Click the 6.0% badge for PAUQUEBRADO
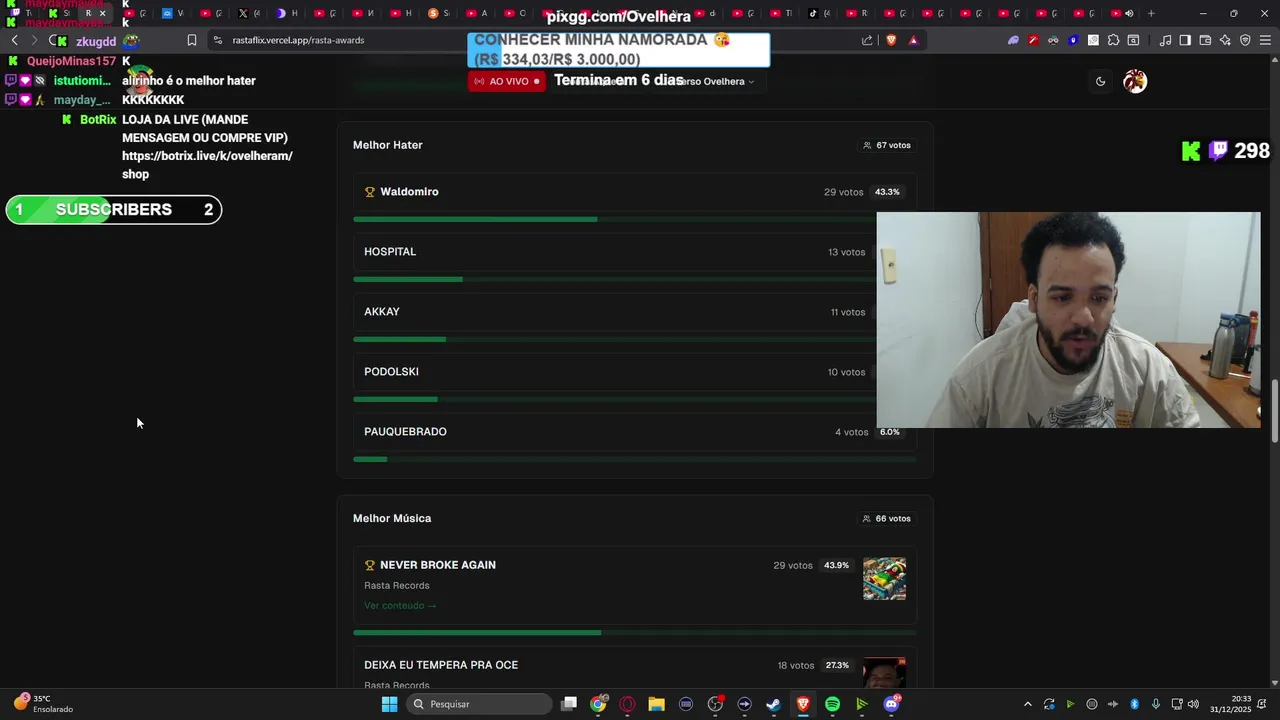Screen dimensions: 1280x720 tap(889, 432)
